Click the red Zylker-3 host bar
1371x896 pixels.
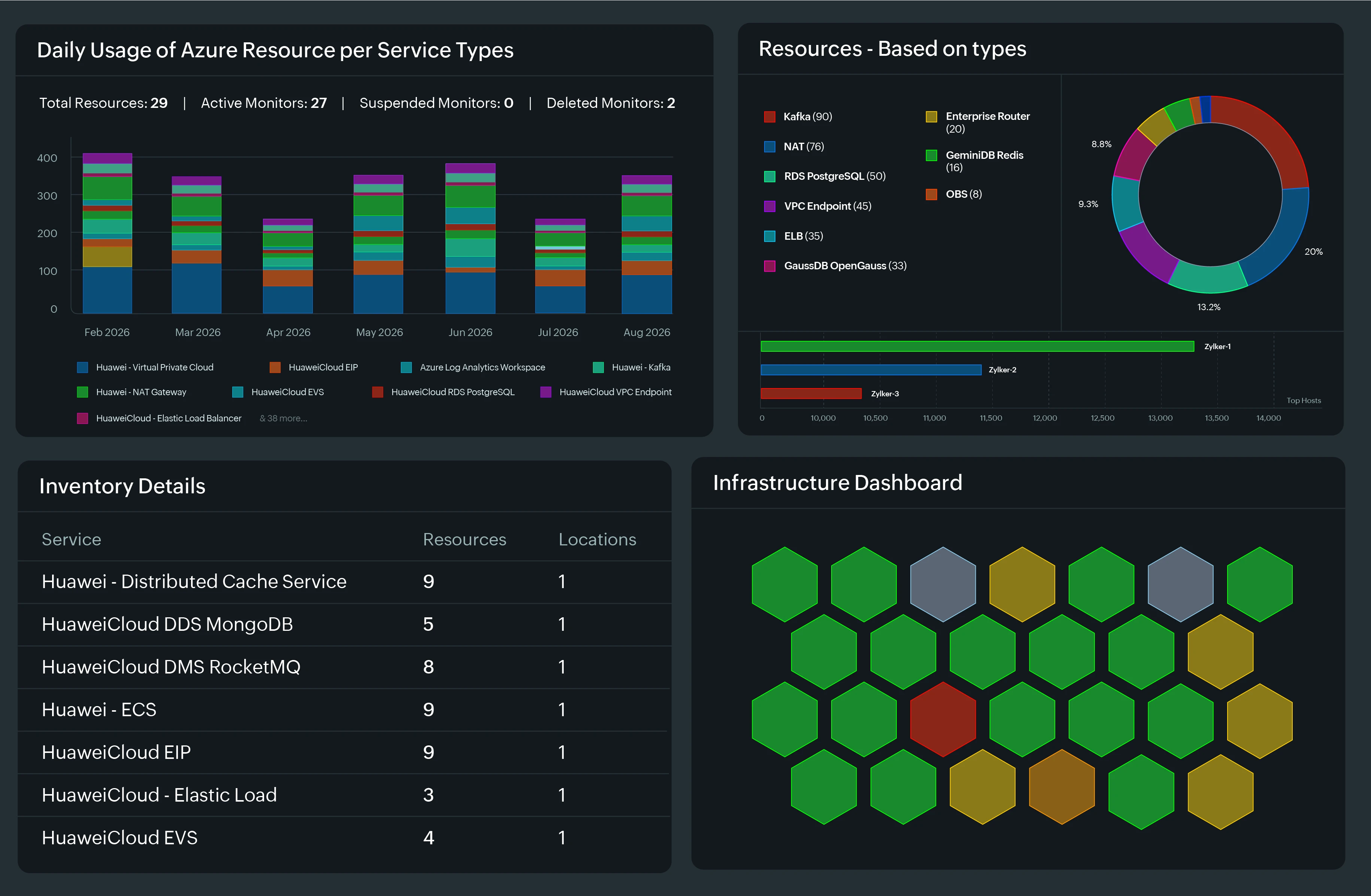coord(811,394)
